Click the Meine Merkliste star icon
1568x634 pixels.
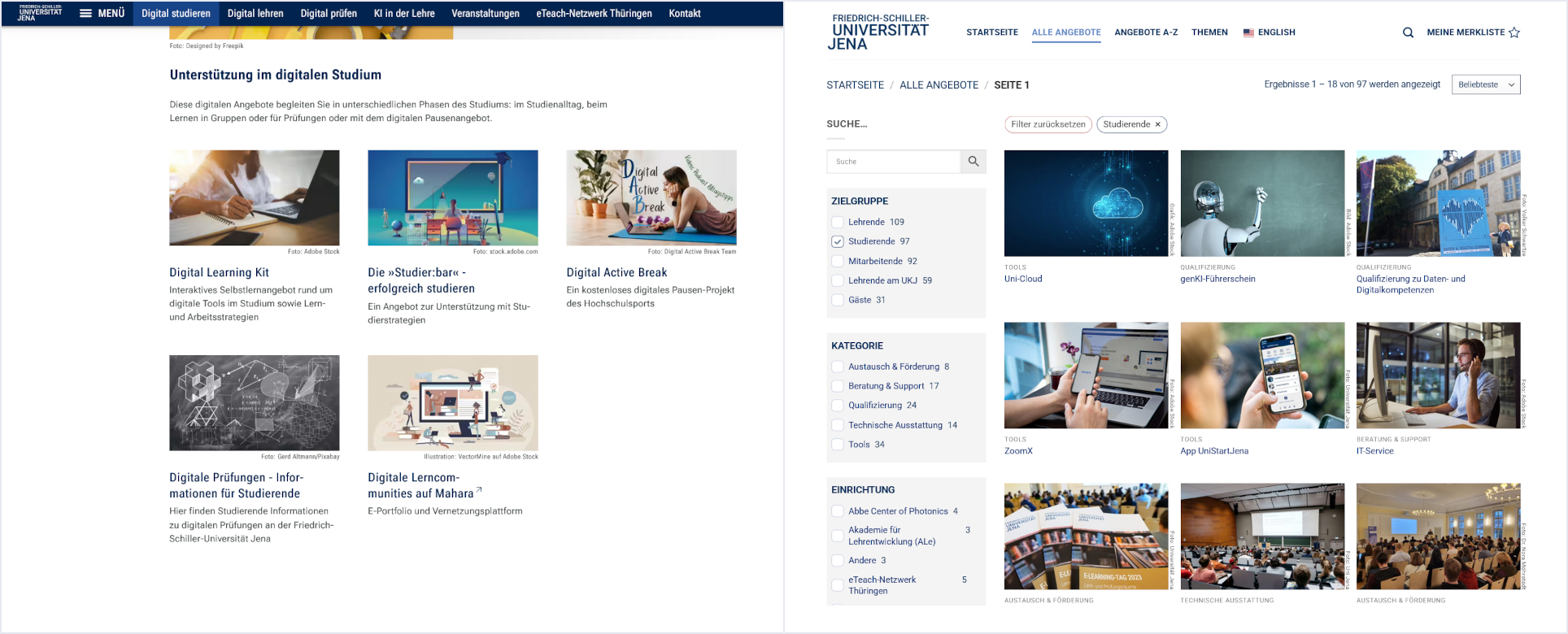click(1514, 33)
